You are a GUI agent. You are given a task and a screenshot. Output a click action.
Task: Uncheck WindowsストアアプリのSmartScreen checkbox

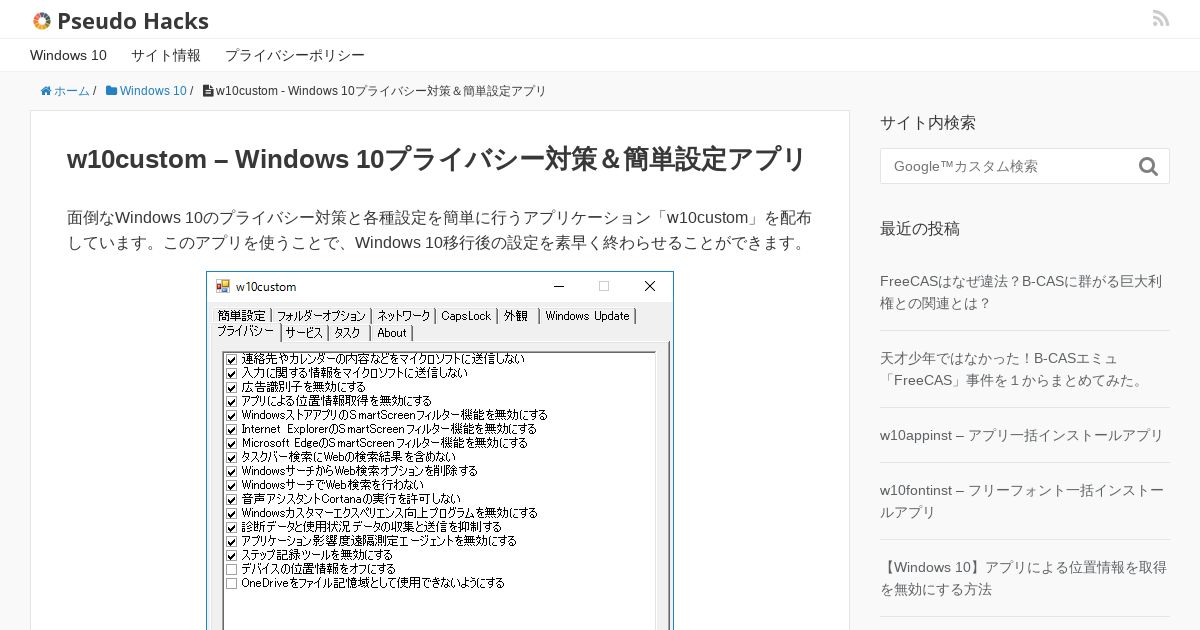[231, 415]
